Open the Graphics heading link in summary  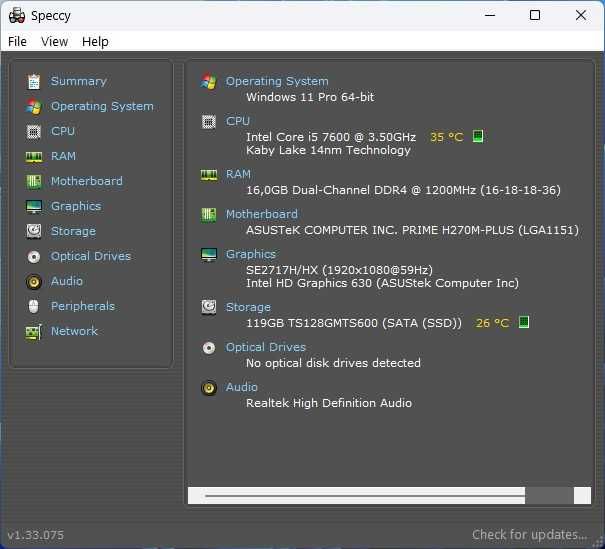(x=251, y=254)
